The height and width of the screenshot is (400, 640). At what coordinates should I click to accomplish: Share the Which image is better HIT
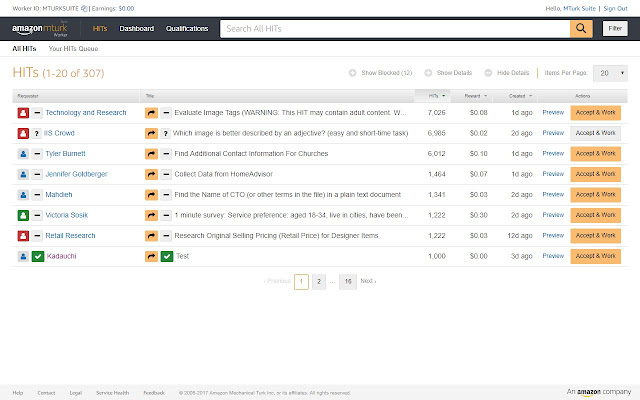[151, 133]
